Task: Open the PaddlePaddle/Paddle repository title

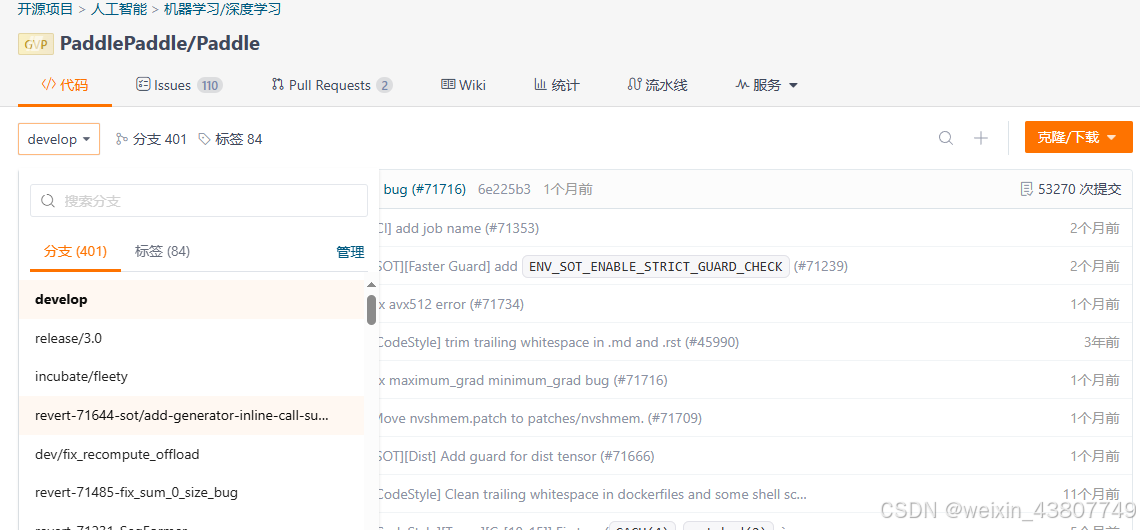Action: [x=160, y=44]
